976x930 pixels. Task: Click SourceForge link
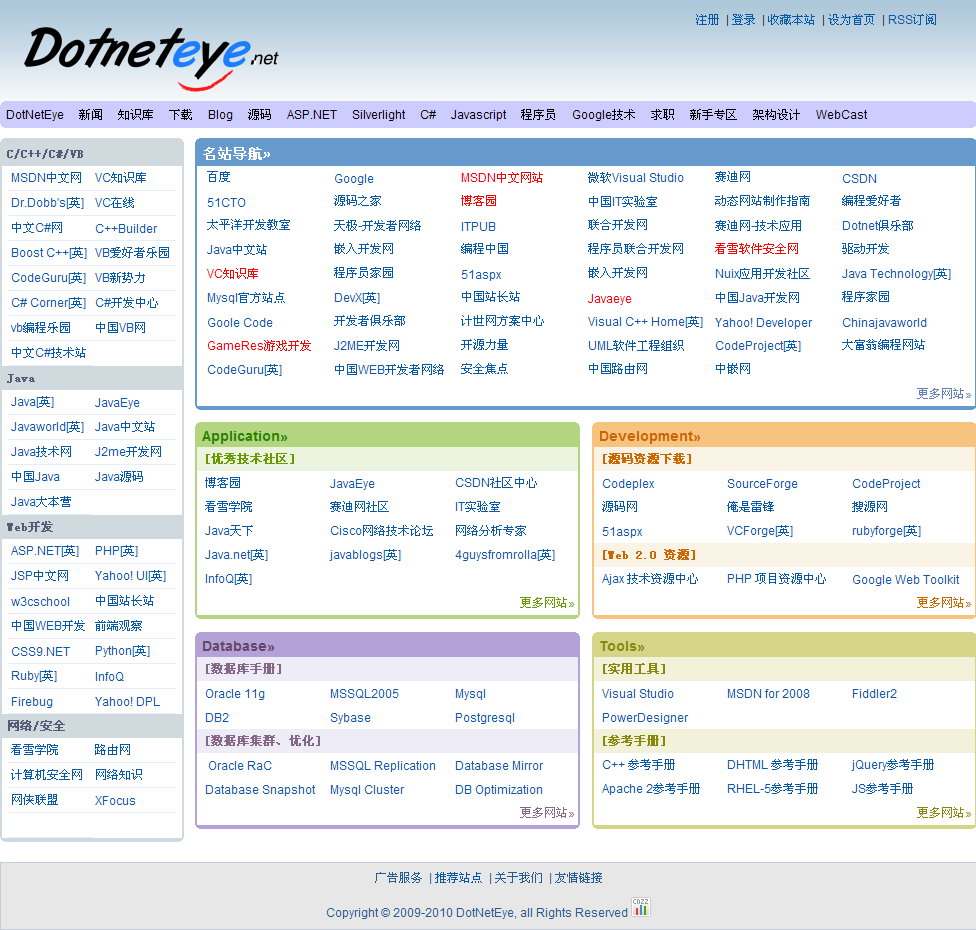click(762, 484)
